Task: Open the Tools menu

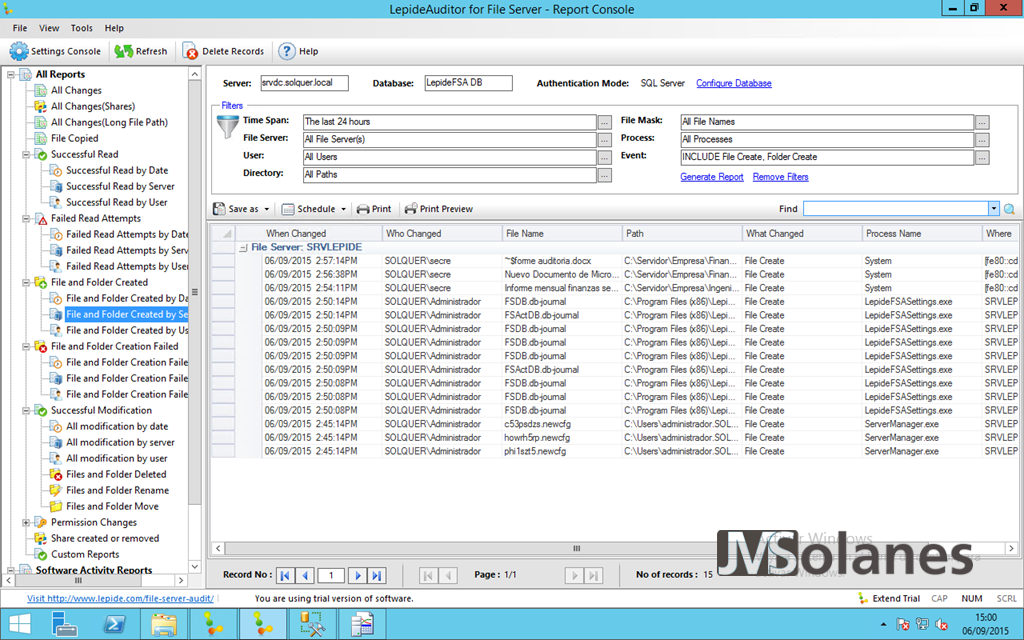Action: tap(82, 28)
